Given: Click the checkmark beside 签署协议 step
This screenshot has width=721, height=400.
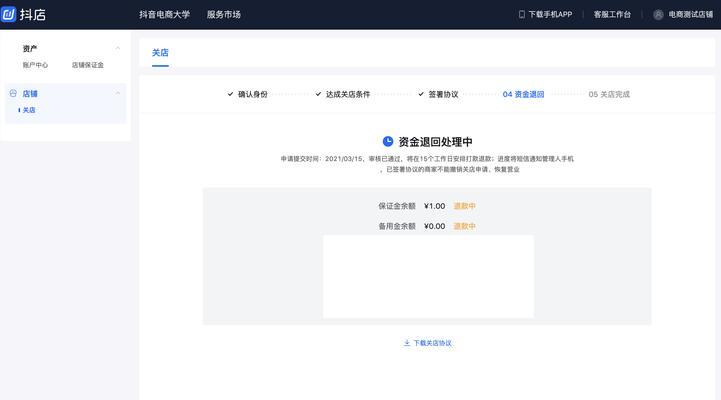Looking at the screenshot, I should pos(421,94).
